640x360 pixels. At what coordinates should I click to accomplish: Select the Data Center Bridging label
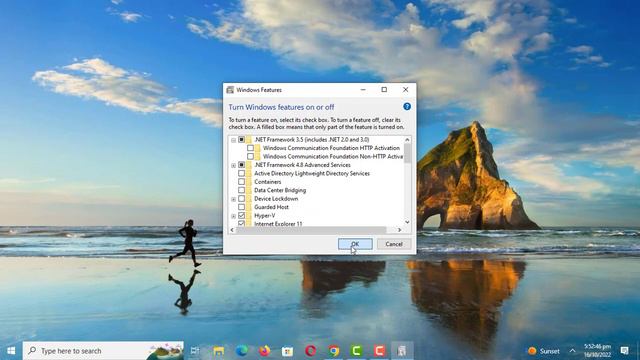(x=280, y=190)
